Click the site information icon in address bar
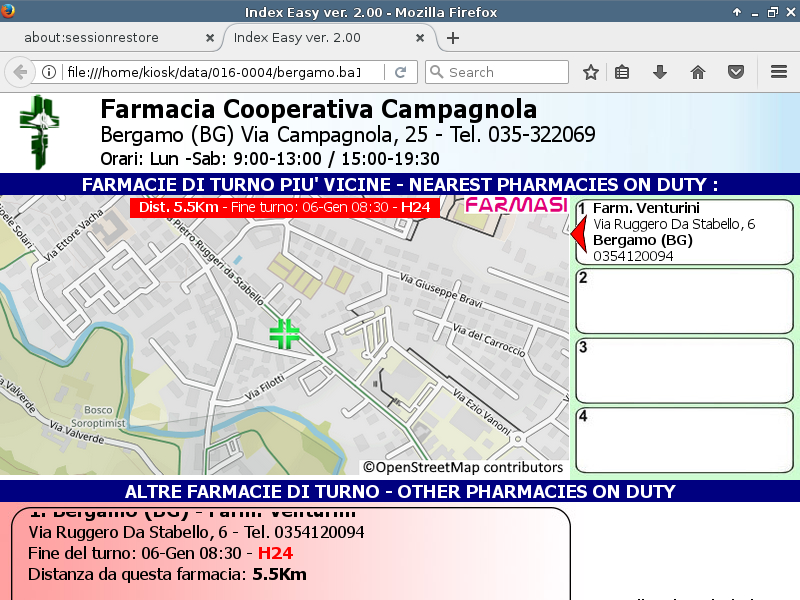Viewport: 800px width, 600px height. click(x=49, y=72)
